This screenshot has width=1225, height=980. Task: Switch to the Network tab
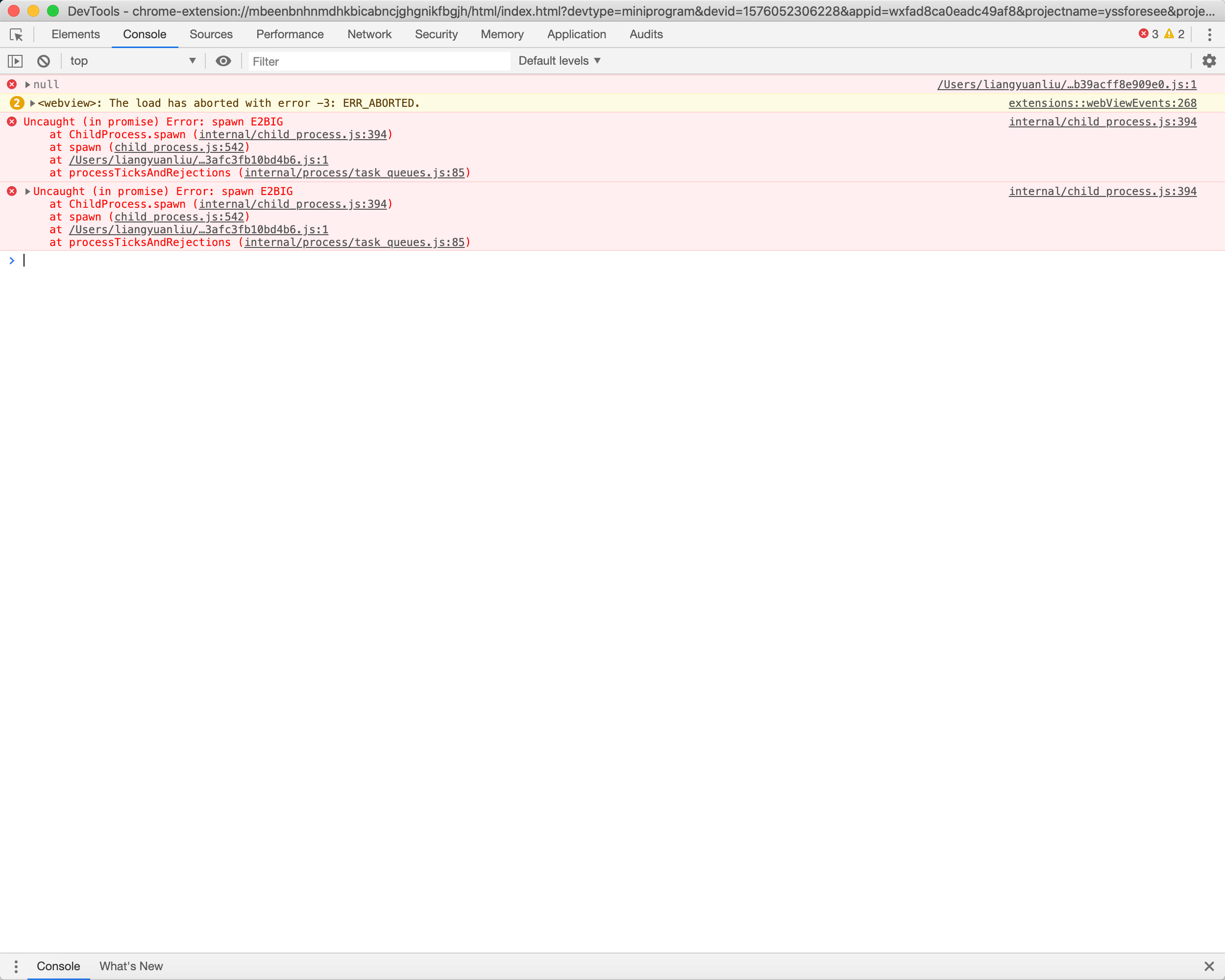369,35
